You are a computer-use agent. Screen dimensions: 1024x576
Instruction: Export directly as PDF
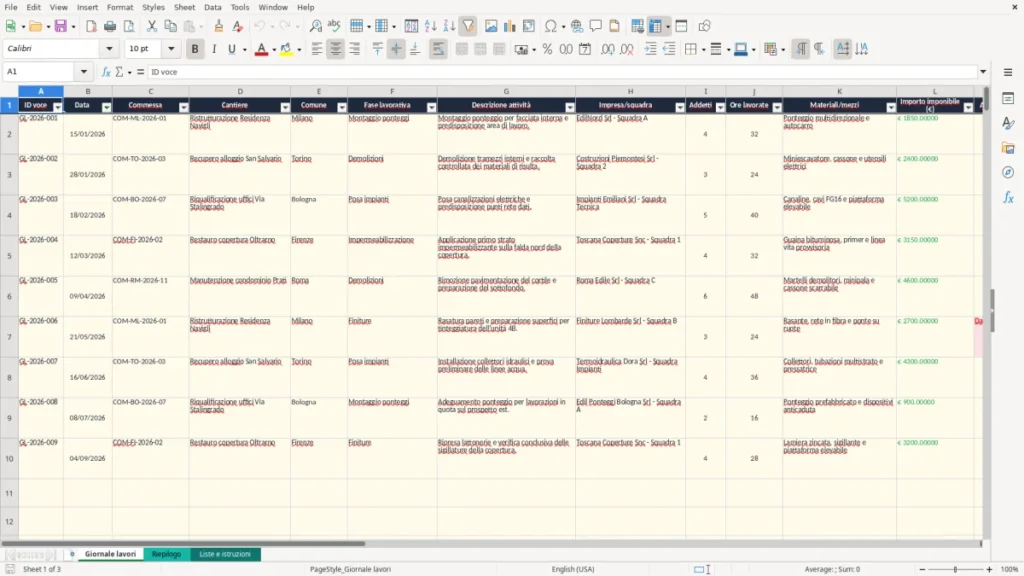[91, 26]
